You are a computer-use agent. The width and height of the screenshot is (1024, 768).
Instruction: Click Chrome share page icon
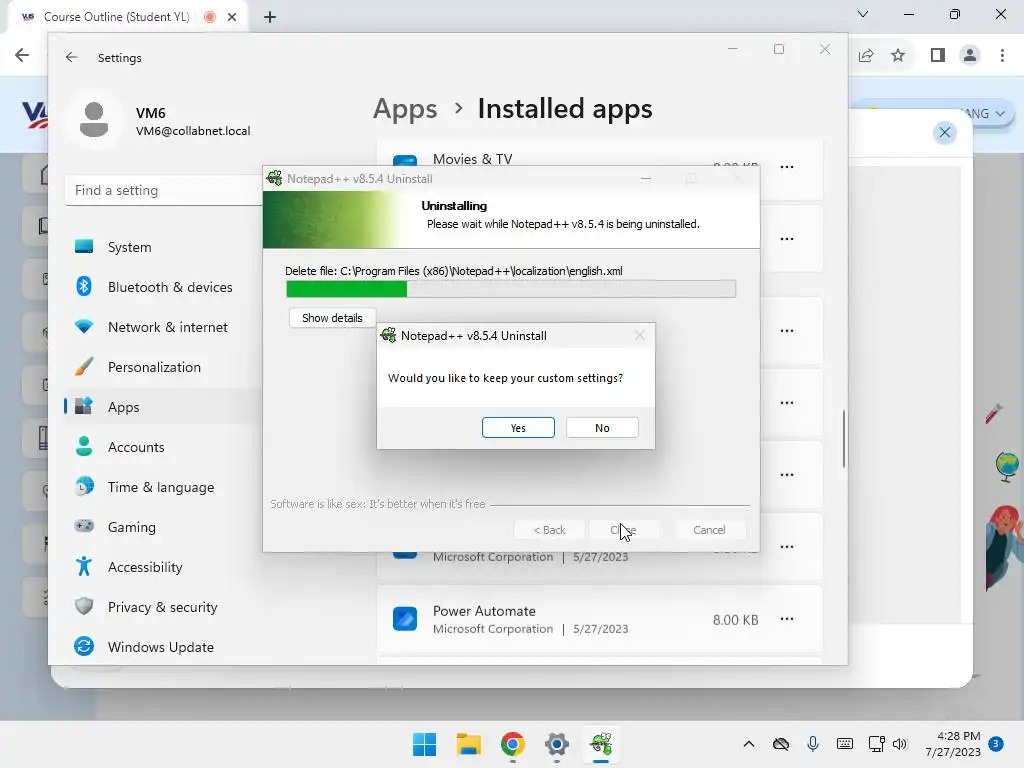[866, 56]
